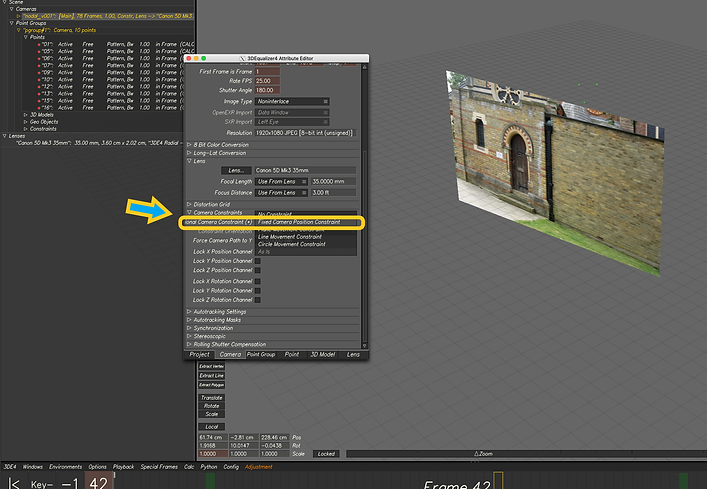
Task: Go to the previous keyframe with Key-
Action: tap(42, 484)
